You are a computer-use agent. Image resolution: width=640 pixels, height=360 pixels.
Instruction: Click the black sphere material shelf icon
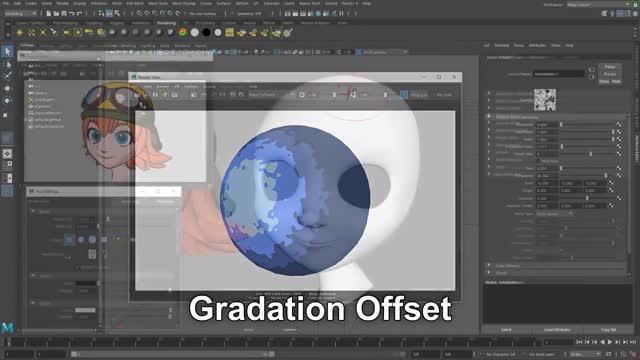206,32
